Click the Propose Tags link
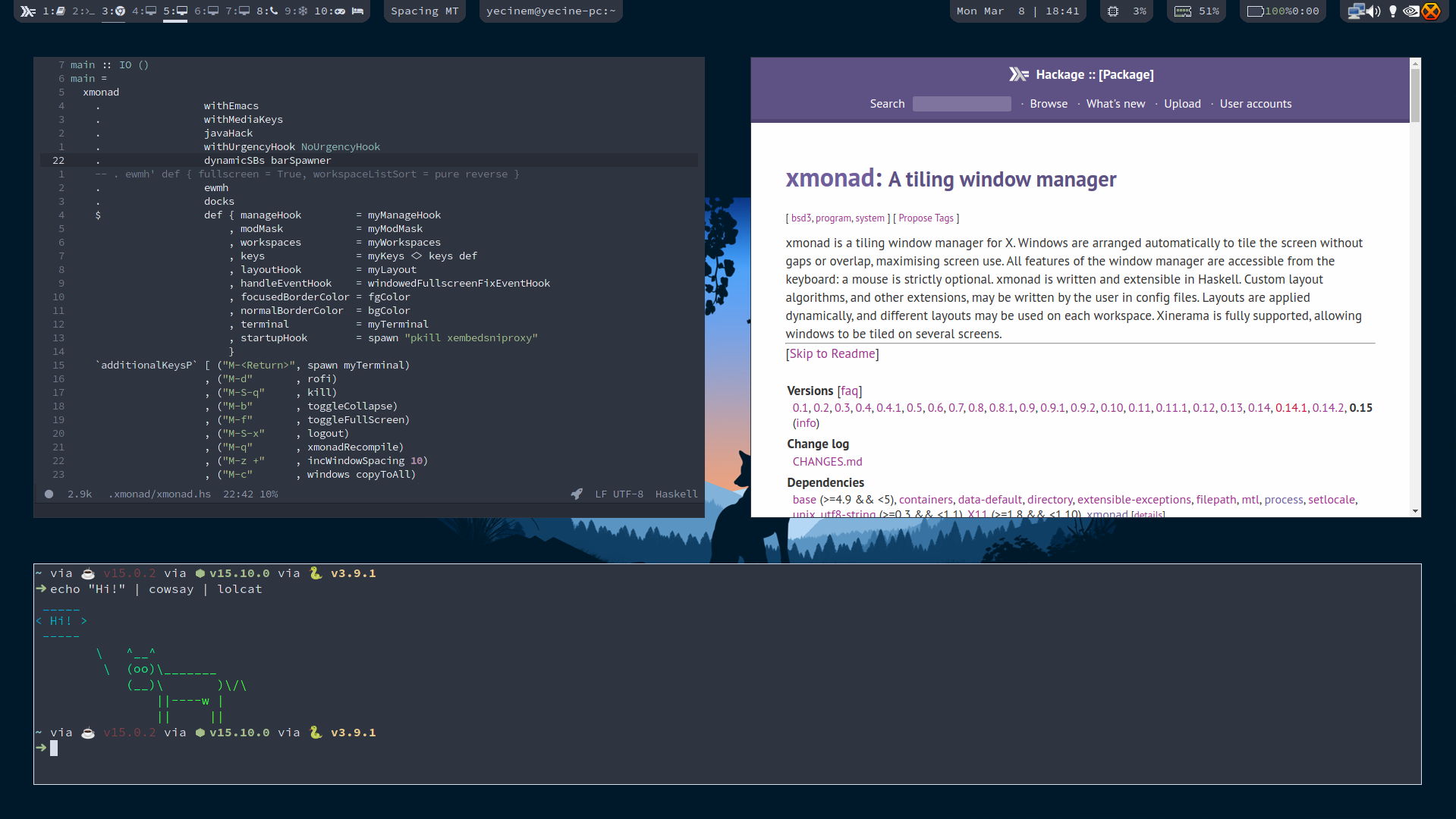The image size is (1456, 819). tap(925, 218)
